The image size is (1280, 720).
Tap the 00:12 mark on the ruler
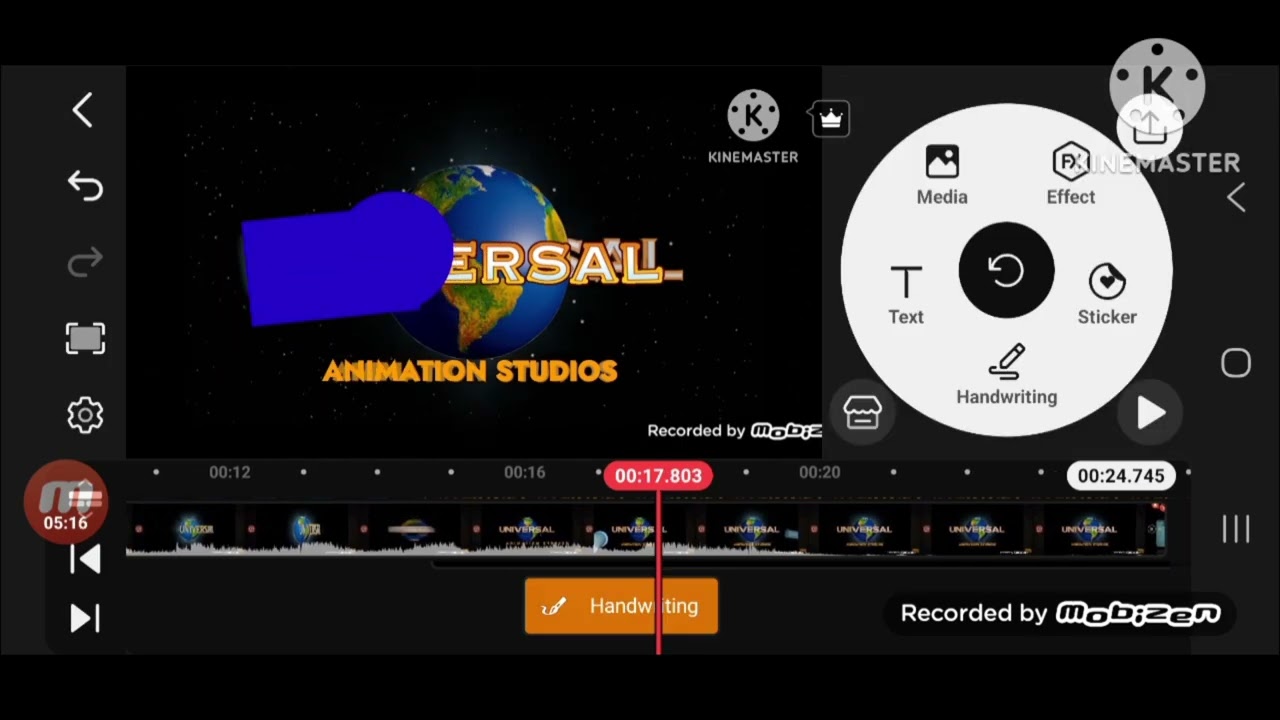click(230, 472)
